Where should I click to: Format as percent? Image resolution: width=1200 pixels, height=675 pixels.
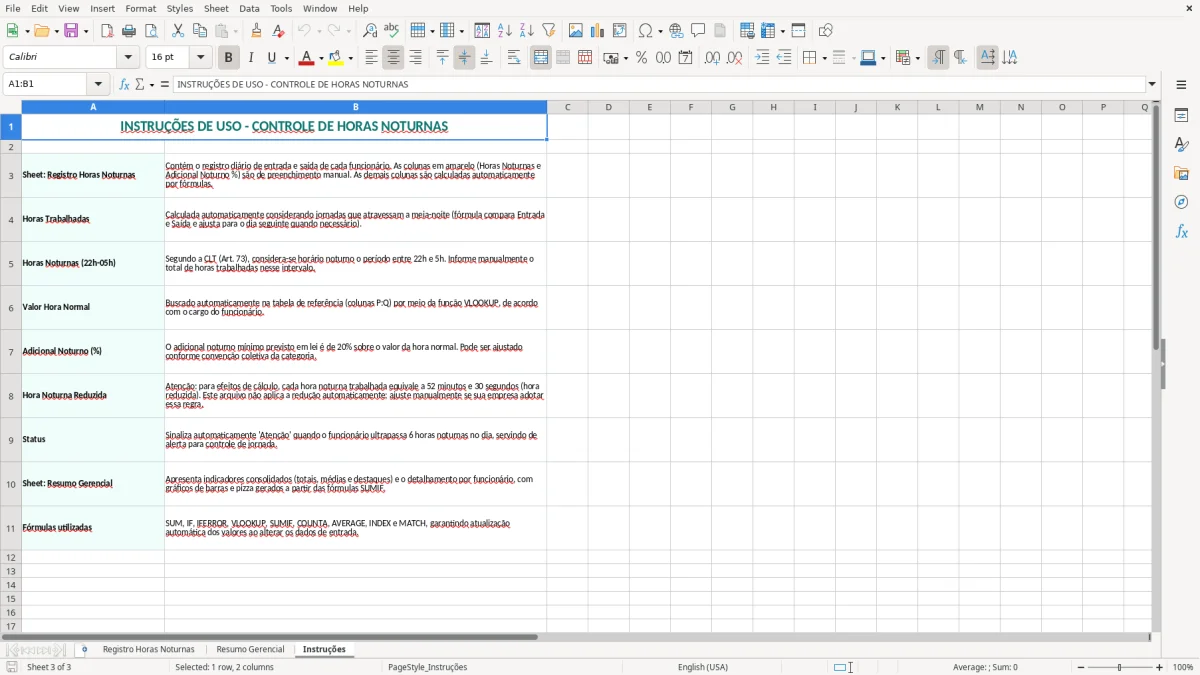tap(641, 58)
